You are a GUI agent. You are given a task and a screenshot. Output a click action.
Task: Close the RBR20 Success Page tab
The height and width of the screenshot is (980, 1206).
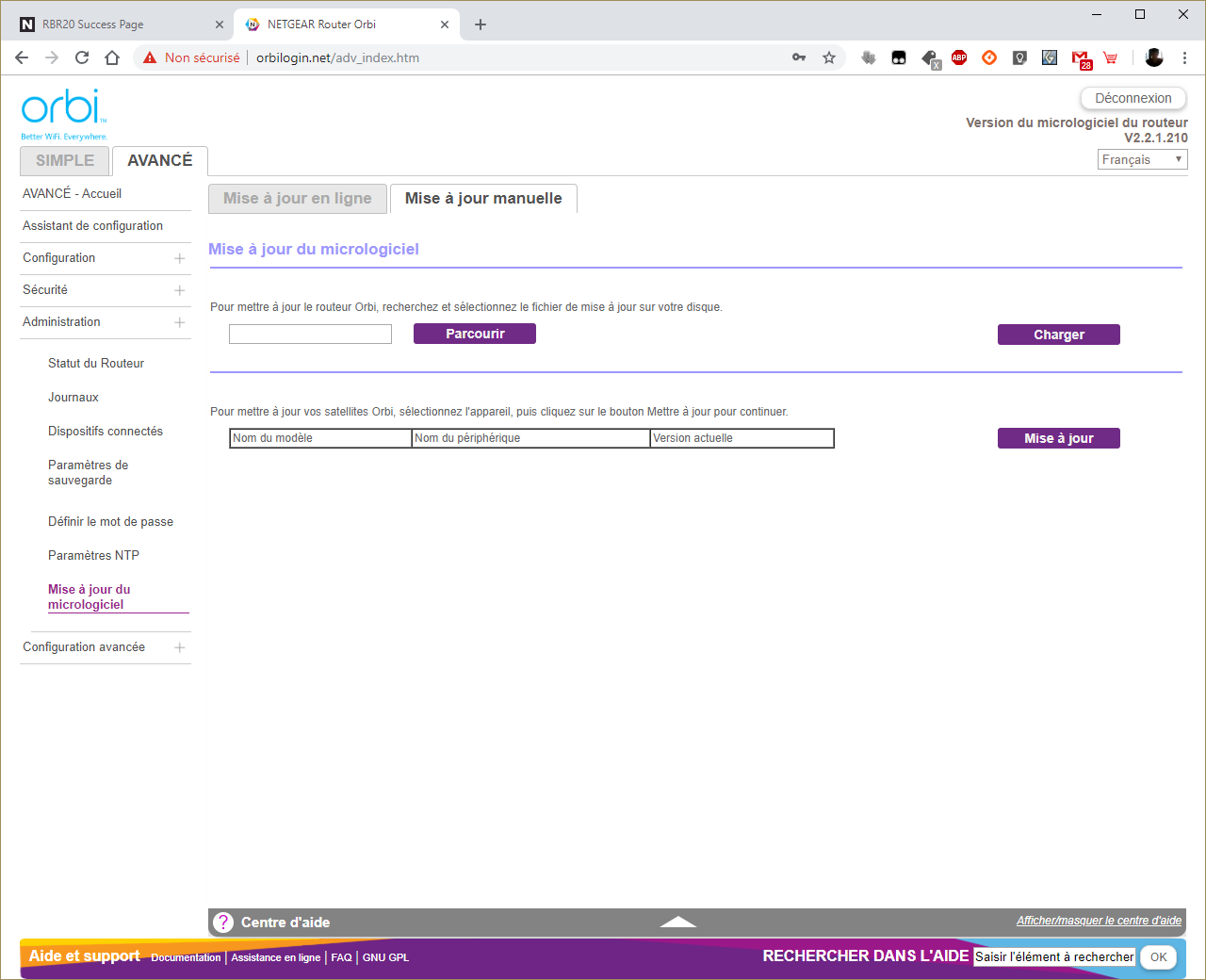pos(220,24)
